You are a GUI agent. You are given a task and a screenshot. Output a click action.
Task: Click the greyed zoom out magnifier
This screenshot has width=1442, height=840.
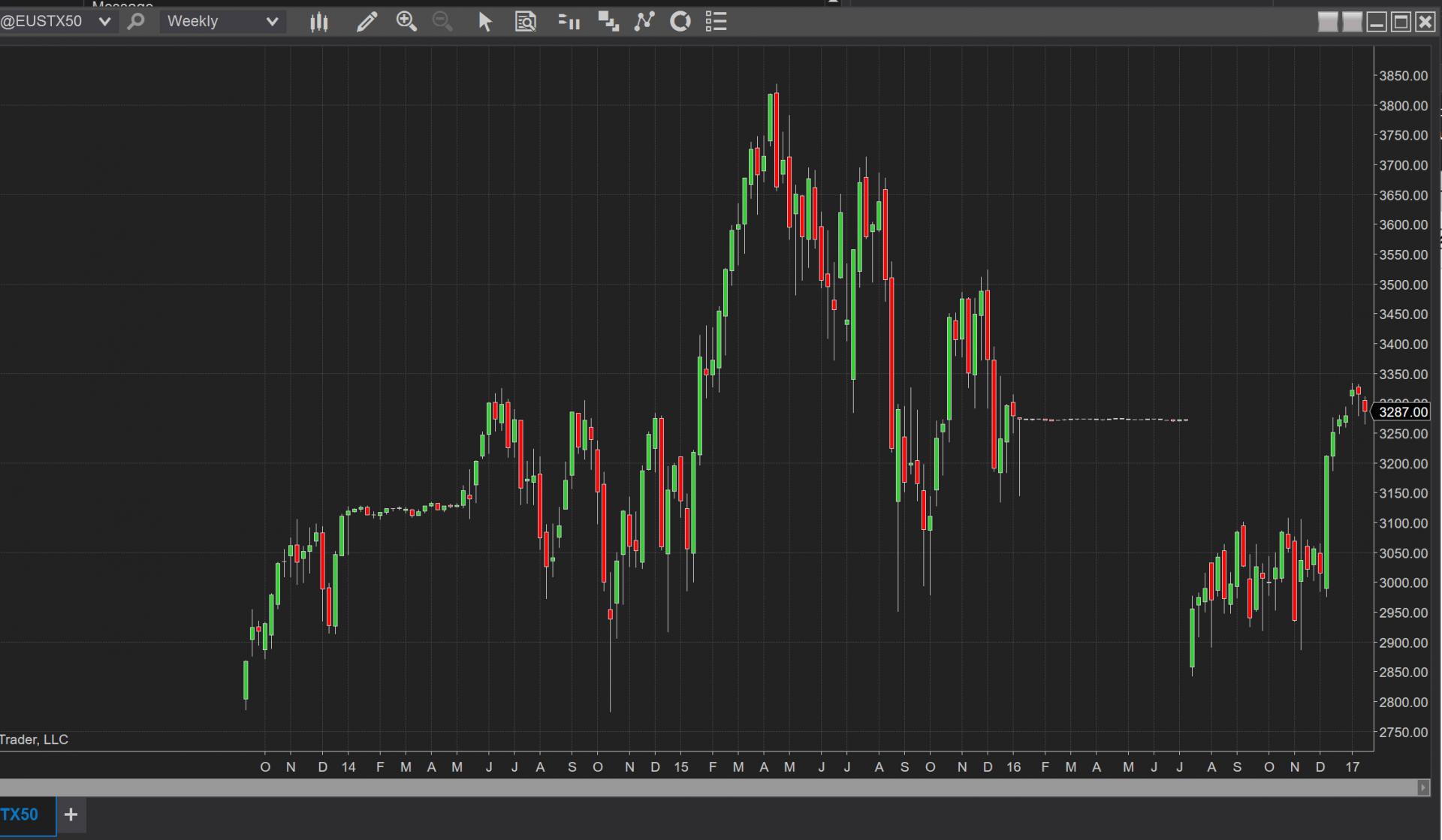(442, 22)
